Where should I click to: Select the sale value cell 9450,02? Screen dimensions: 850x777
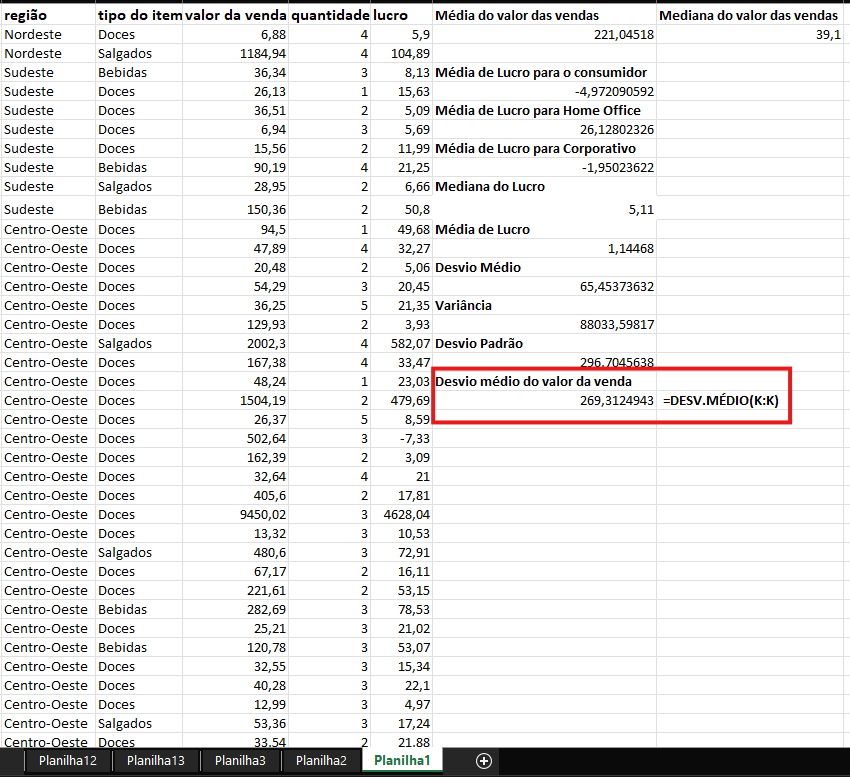[x=235, y=514]
